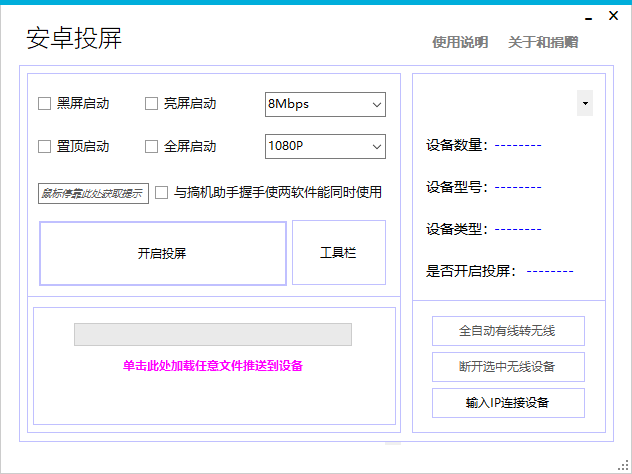Click 单击此处加载任意文件推送到设备 text
The image size is (632, 474).
coord(213,366)
